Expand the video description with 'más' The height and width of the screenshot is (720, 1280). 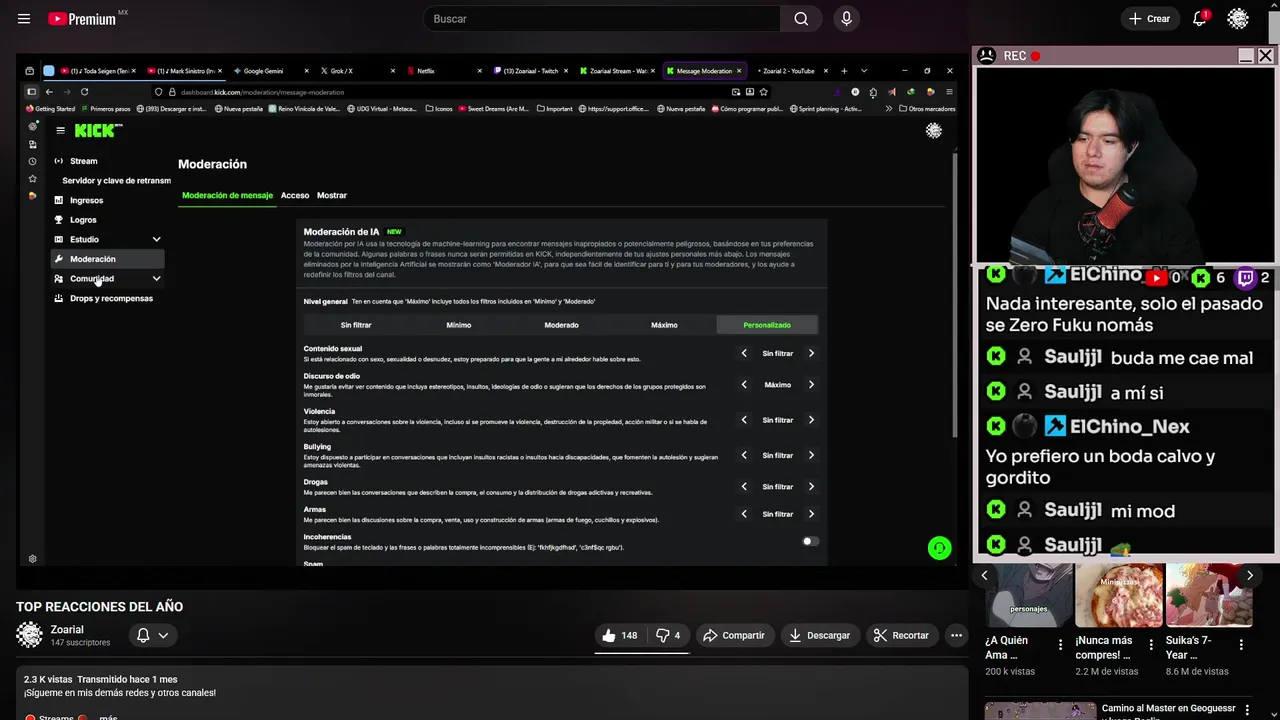(108, 717)
